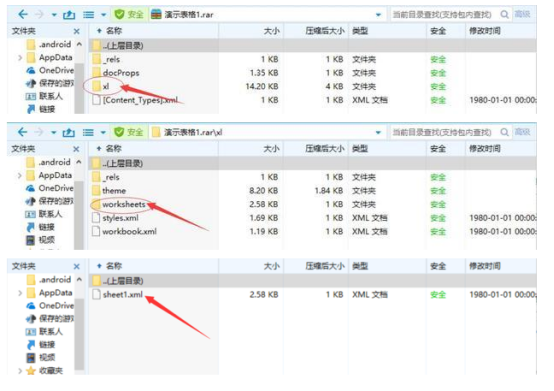The image size is (554, 391).
Task: Open view mode dropdown in 演示表格1.rar root window
Action: click(104, 15)
